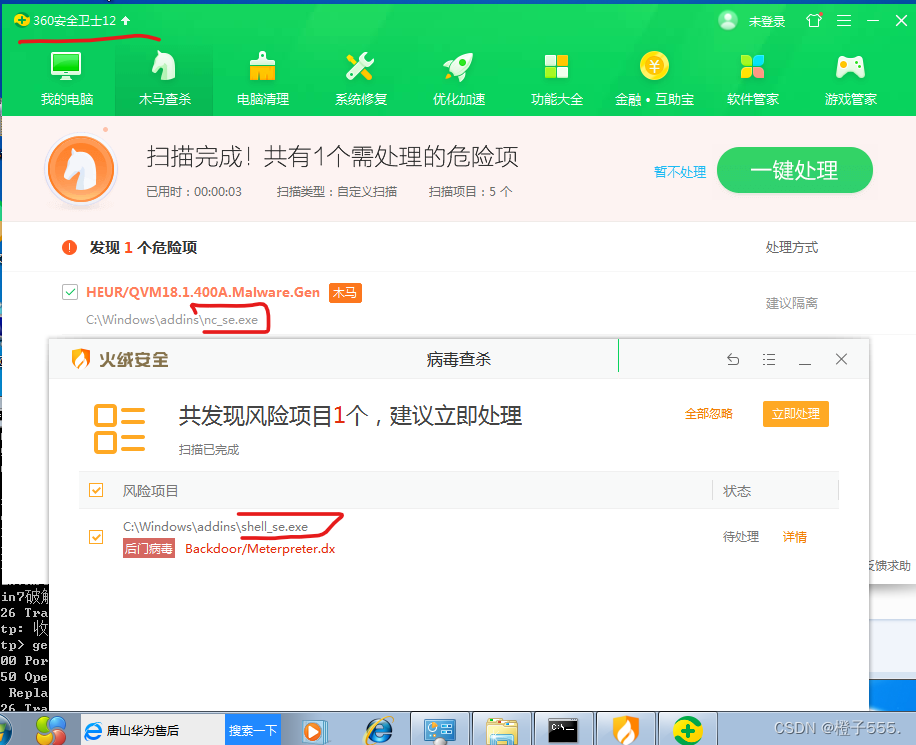Open 360 skin shirt icon
916x745 pixels.
pos(814,21)
